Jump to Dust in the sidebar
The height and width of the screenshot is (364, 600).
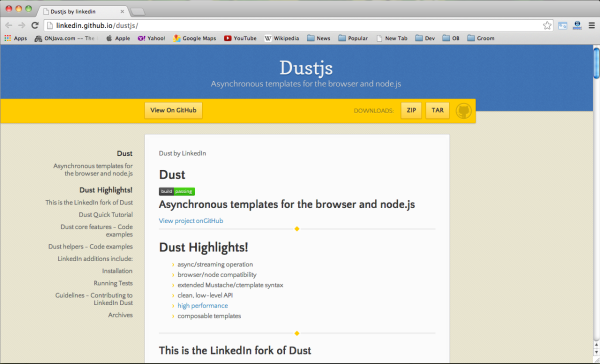[125, 153]
